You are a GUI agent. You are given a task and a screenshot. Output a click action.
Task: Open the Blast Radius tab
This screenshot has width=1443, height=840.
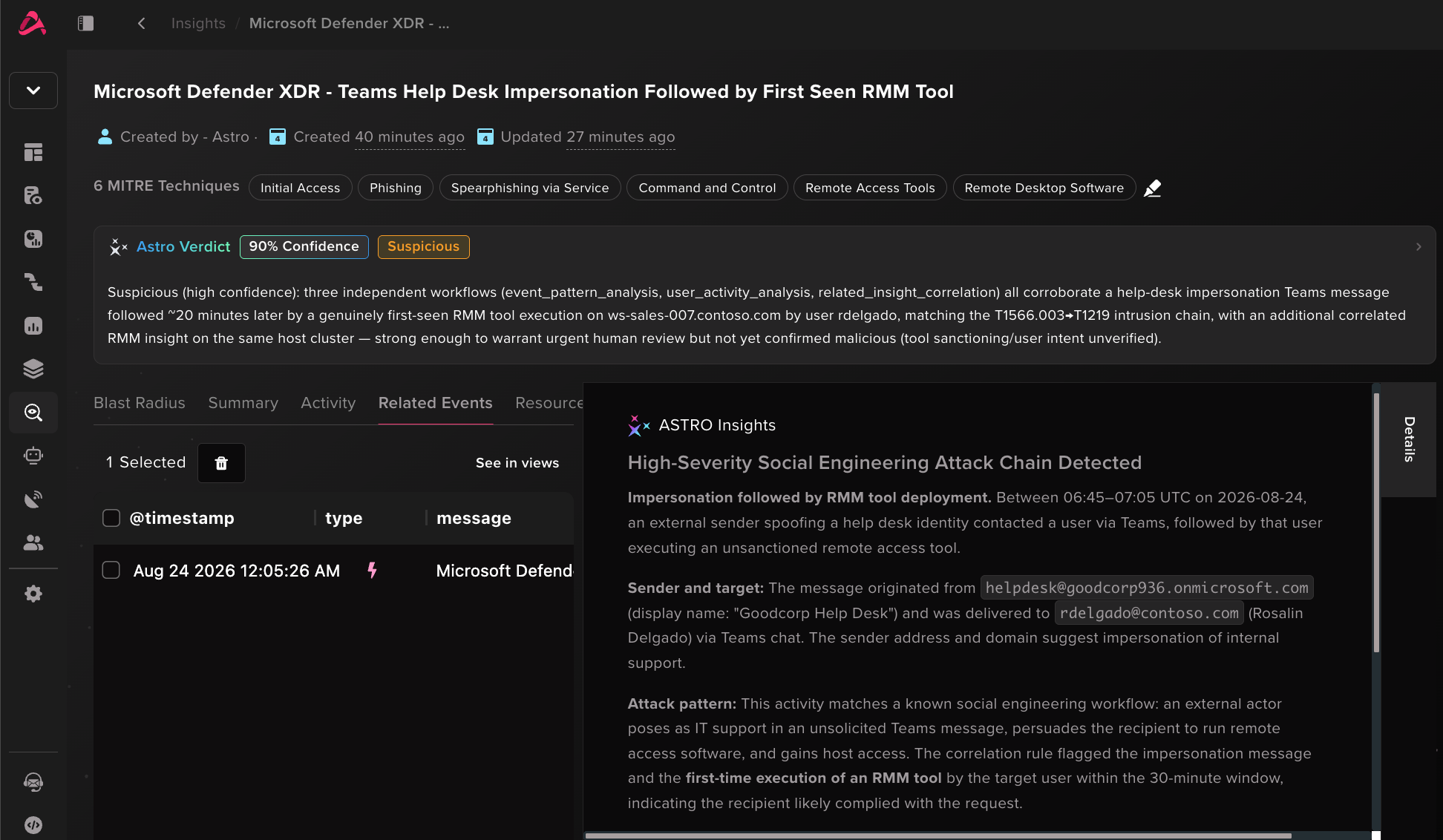coord(140,403)
